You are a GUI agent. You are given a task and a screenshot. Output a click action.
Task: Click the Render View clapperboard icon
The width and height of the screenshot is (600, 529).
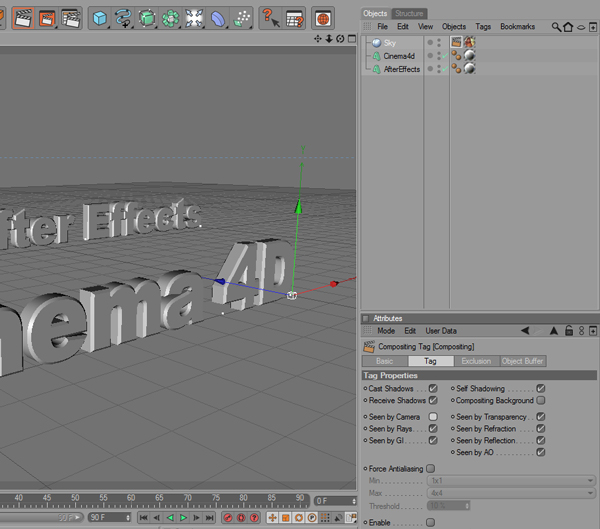(23, 18)
